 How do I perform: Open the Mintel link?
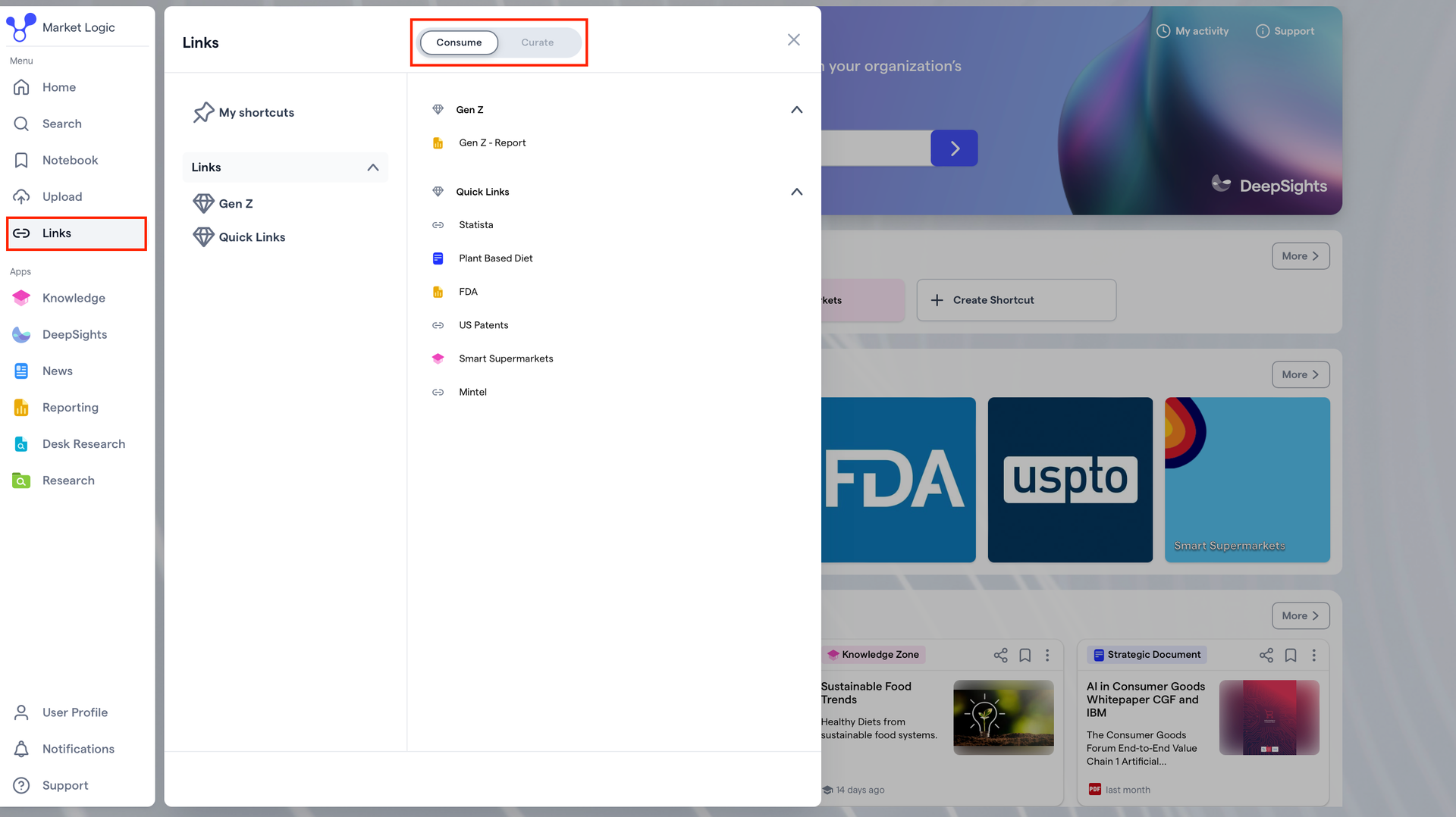(x=472, y=392)
